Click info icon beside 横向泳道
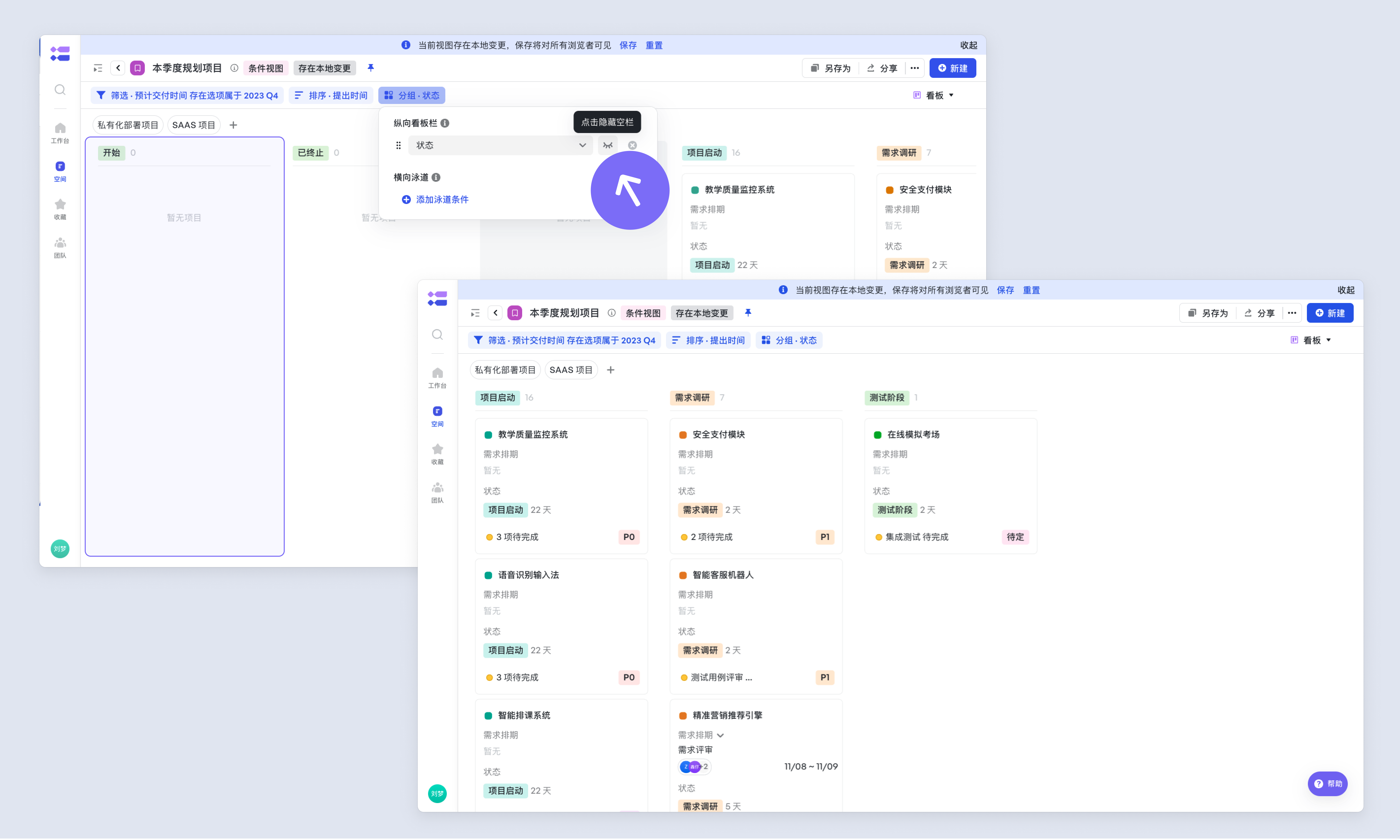This screenshot has height=840, width=1400. [x=436, y=177]
